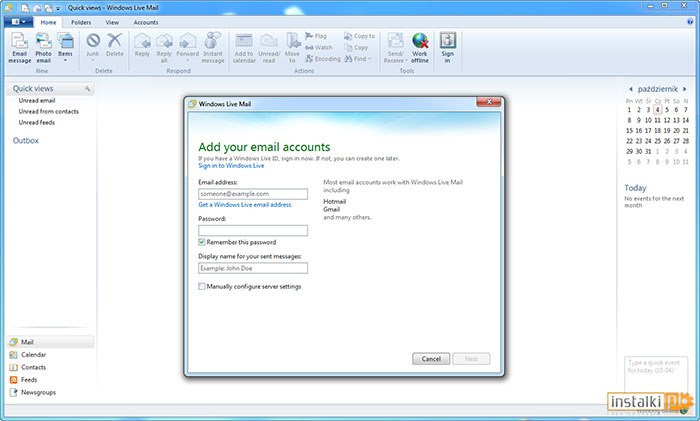Click the Cancel button in dialog
Screen dimensions: 700x421
pos(430,358)
